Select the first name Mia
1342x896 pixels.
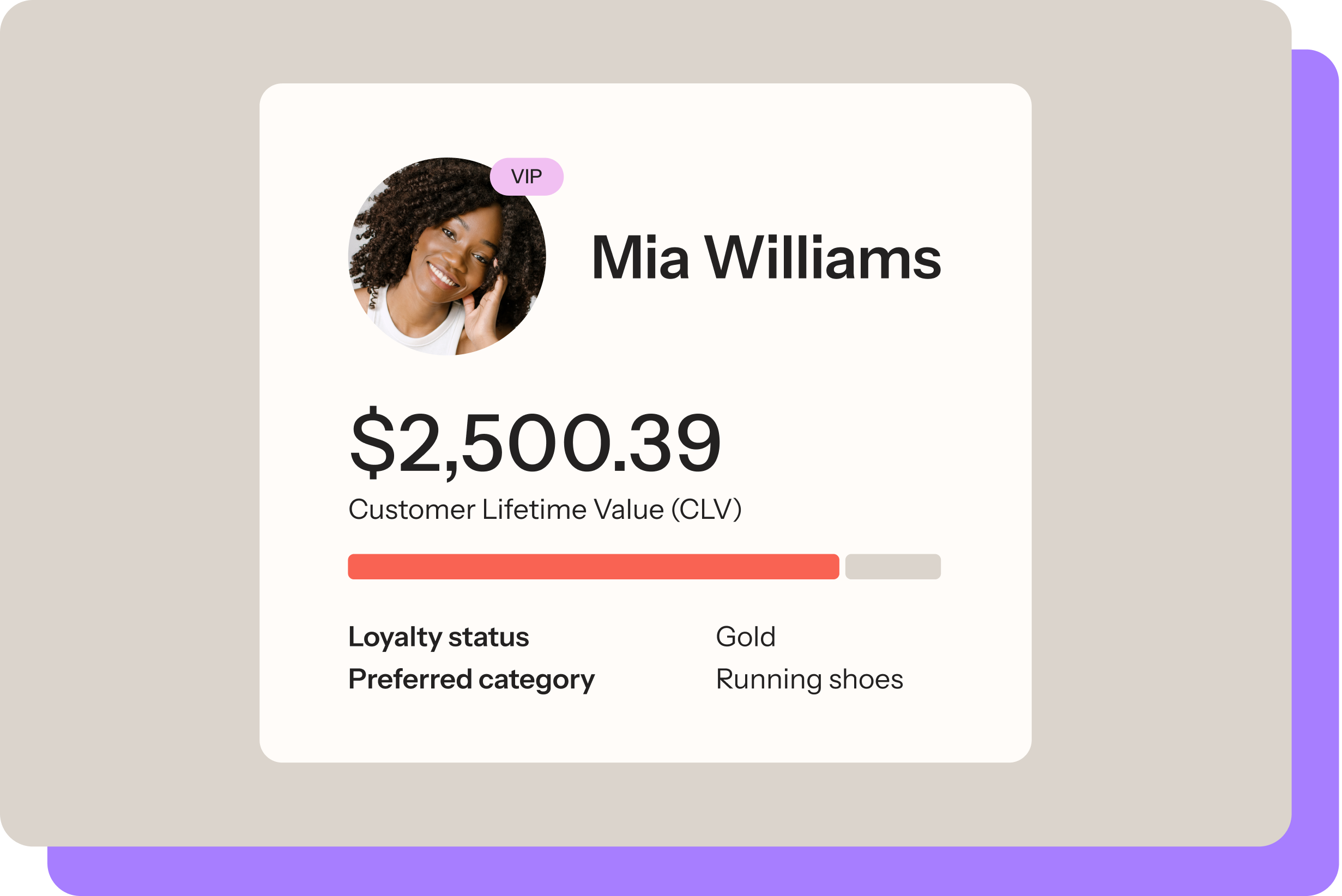click(x=639, y=258)
